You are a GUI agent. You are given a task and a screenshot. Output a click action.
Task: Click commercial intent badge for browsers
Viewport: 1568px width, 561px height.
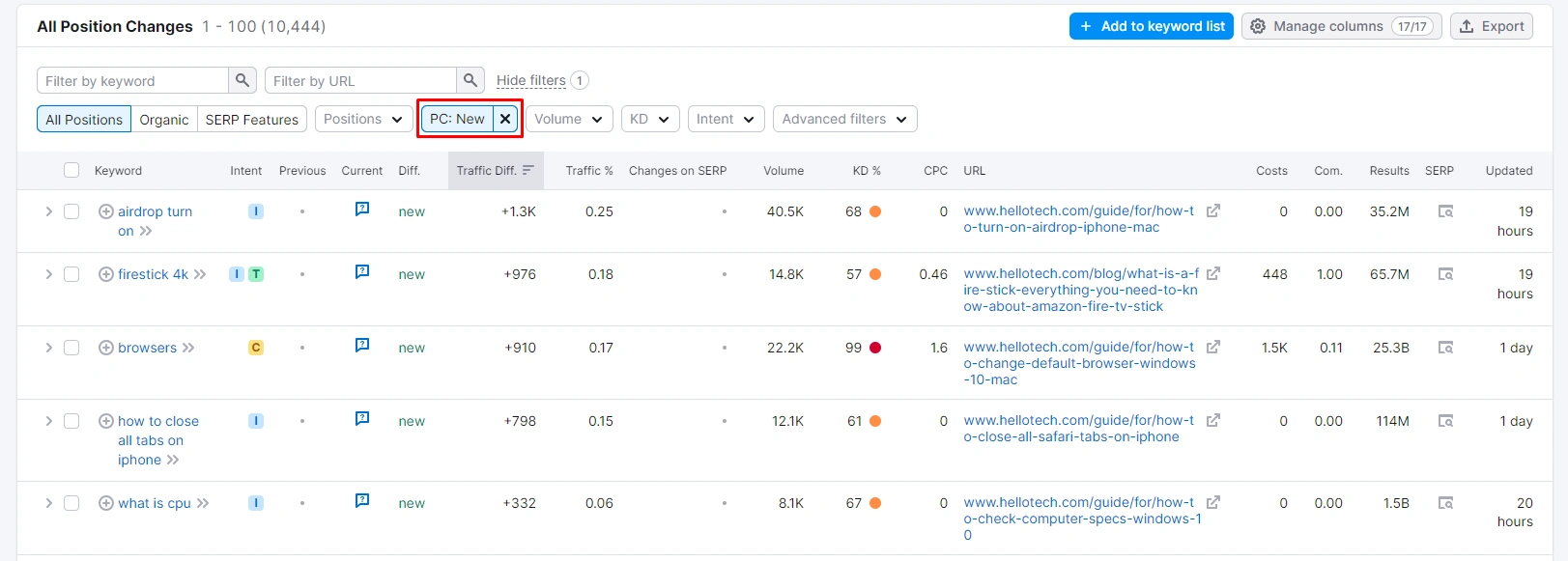256,348
